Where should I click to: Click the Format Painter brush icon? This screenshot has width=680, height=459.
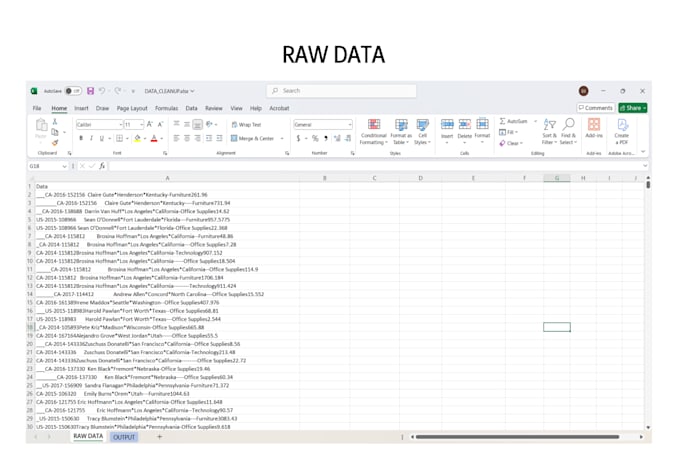(x=55, y=142)
